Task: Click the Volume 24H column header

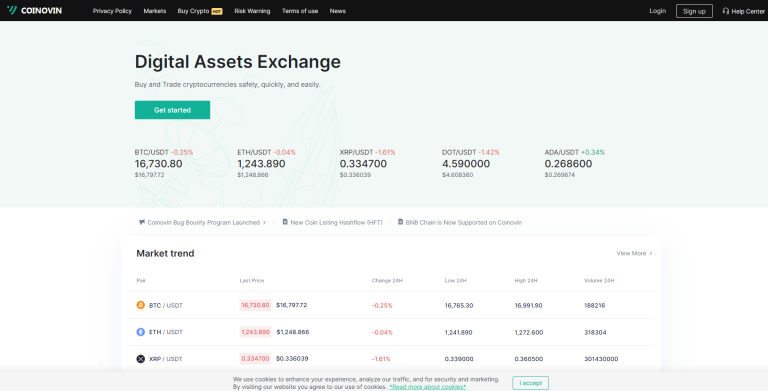Action: pos(599,281)
